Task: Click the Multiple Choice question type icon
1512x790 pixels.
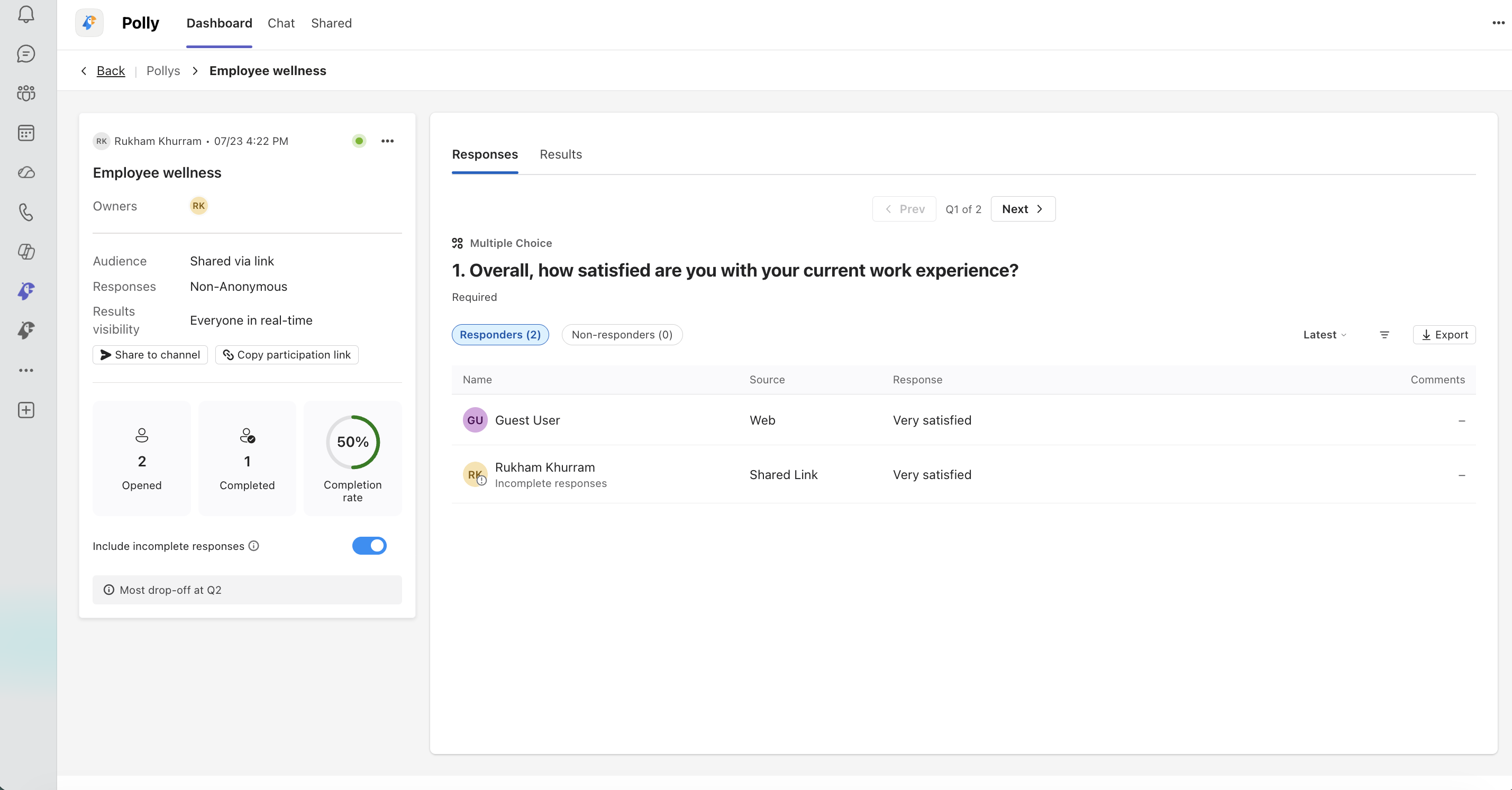Action: [x=457, y=243]
